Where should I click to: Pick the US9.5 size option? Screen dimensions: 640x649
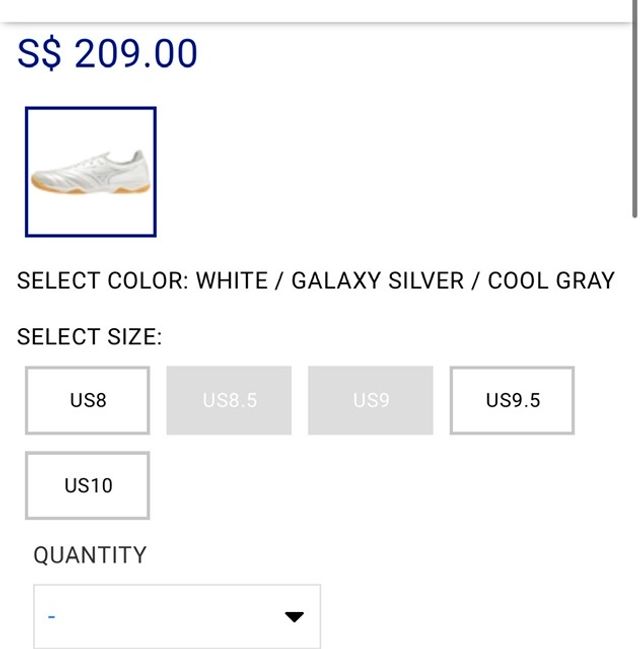[x=512, y=400]
